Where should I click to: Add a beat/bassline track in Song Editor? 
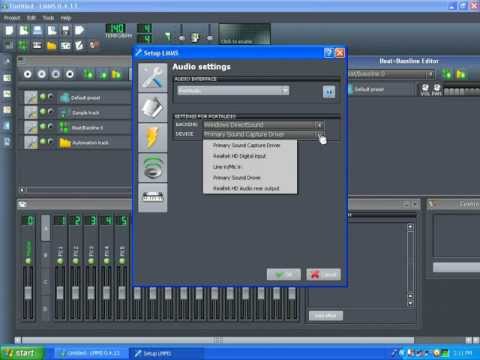[x=88, y=74]
